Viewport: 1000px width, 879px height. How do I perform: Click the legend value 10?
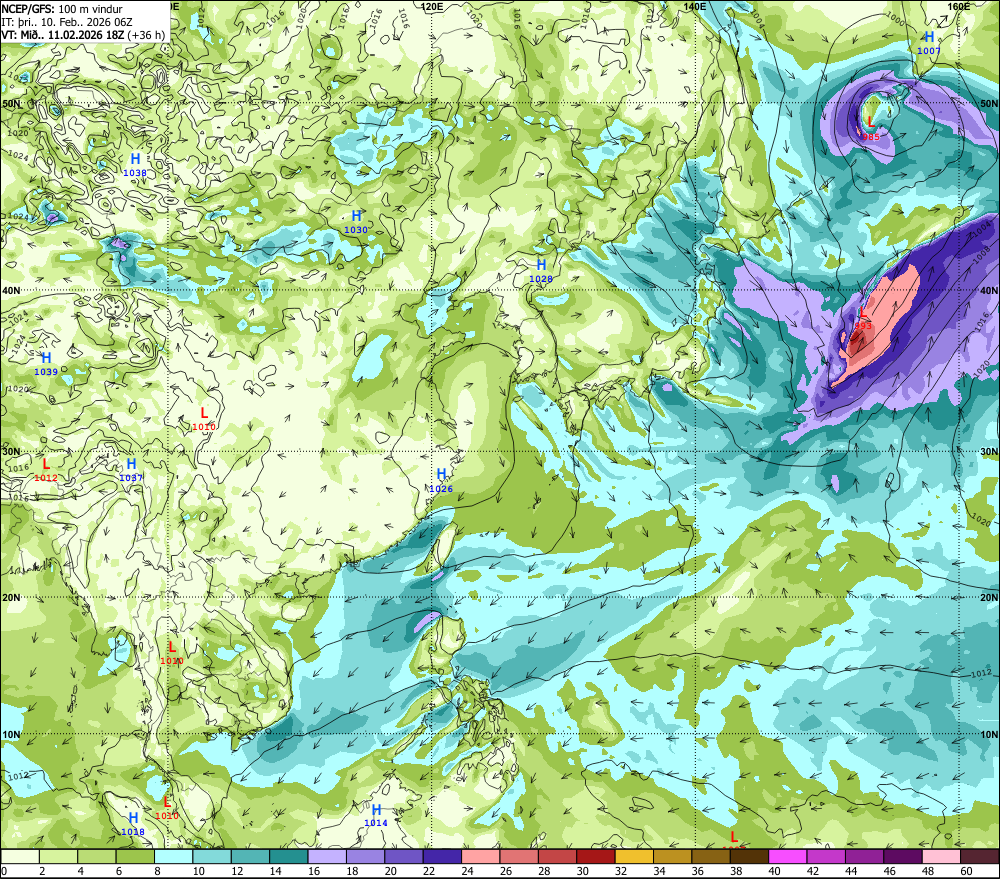tap(198, 871)
